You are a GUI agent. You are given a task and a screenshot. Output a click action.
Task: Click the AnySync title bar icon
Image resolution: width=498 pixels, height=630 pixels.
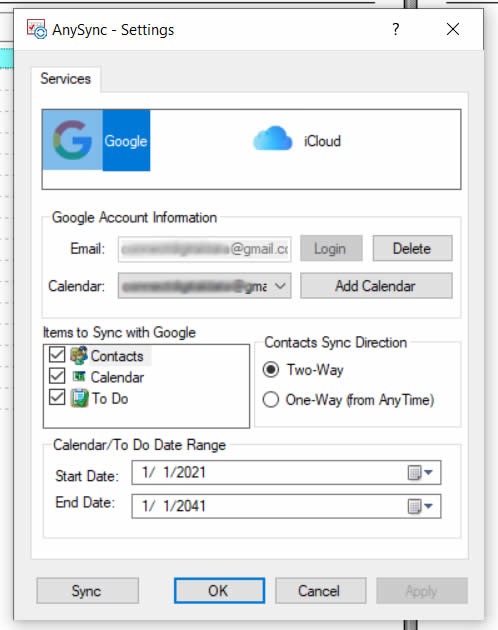click(37, 29)
